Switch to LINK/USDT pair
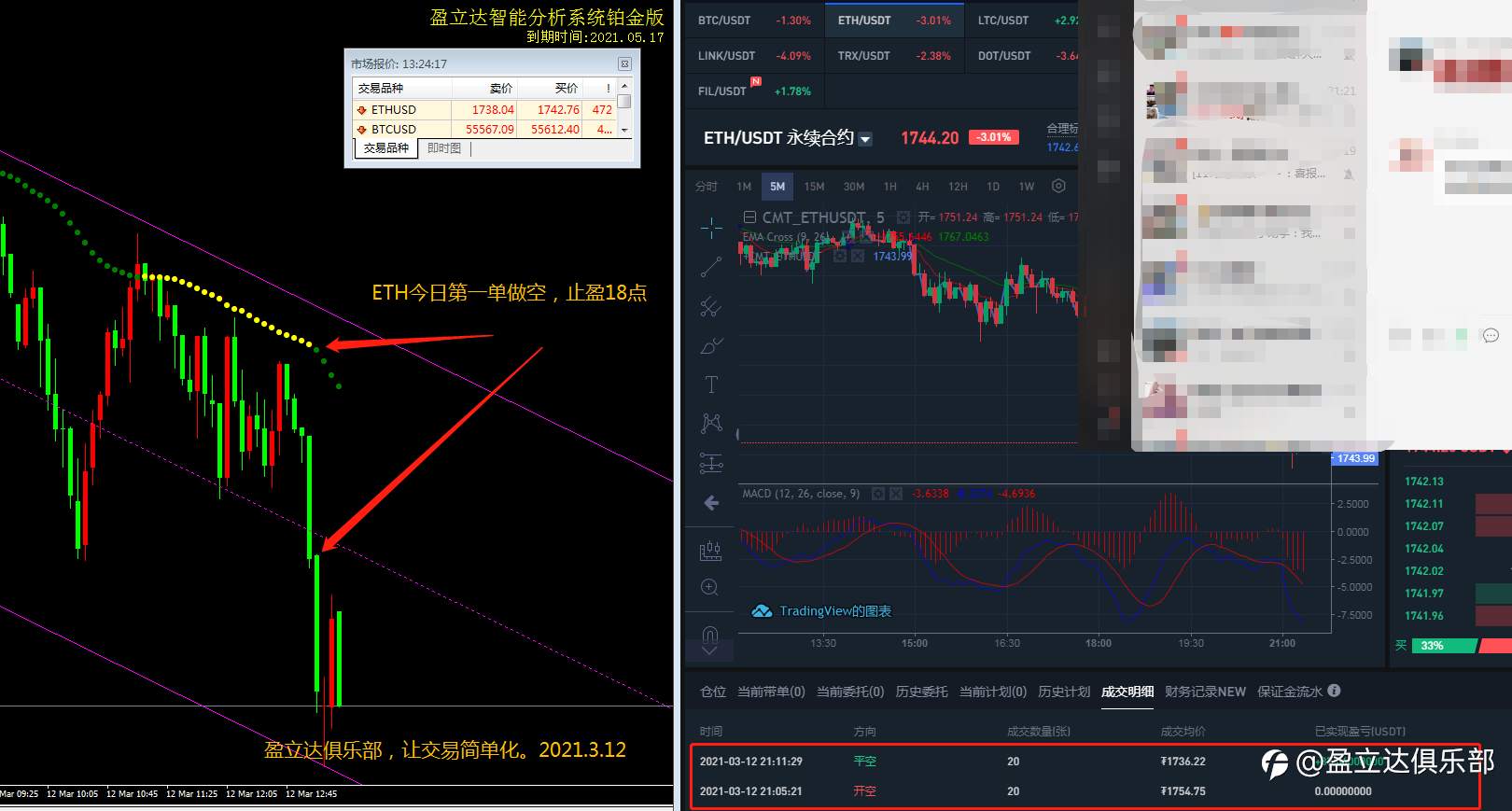The image size is (1512, 811). 754,56
